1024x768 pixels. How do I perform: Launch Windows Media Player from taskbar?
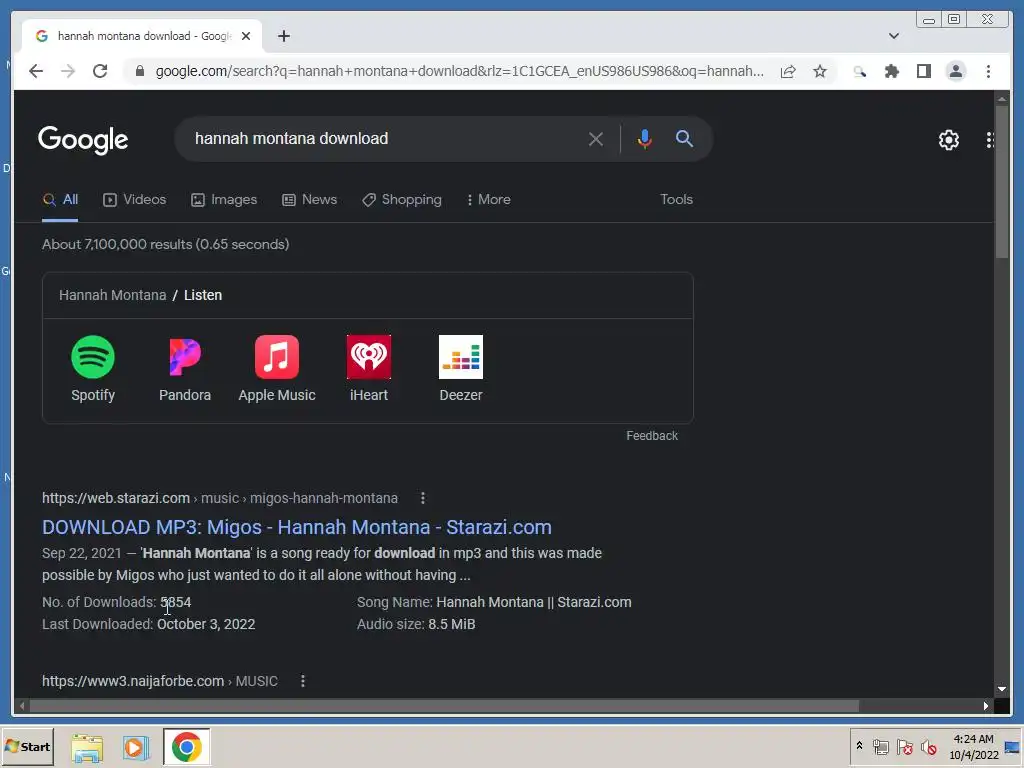tap(135, 747)
